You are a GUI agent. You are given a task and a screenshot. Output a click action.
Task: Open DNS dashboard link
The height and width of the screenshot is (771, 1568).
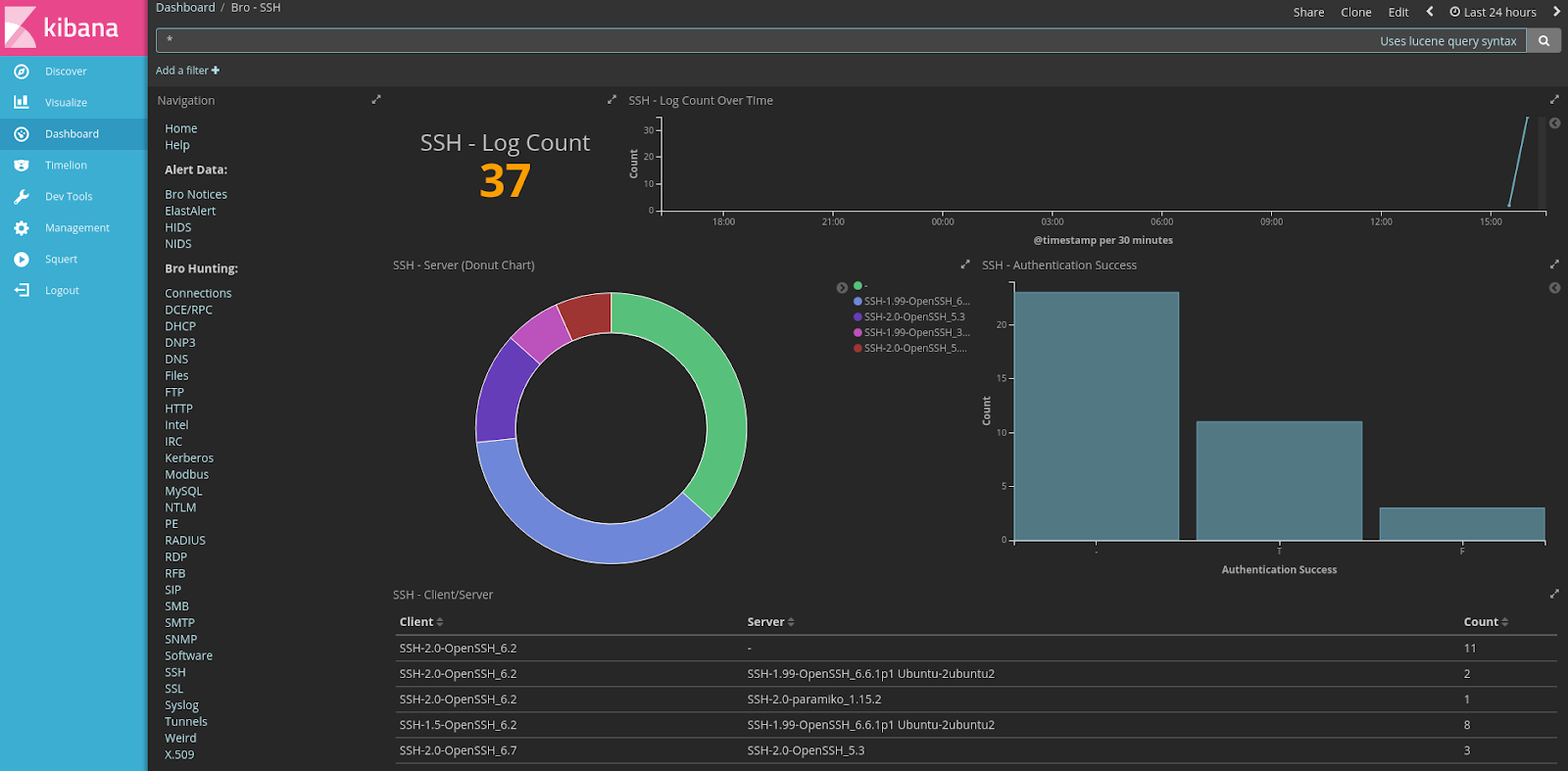point(176,360)
